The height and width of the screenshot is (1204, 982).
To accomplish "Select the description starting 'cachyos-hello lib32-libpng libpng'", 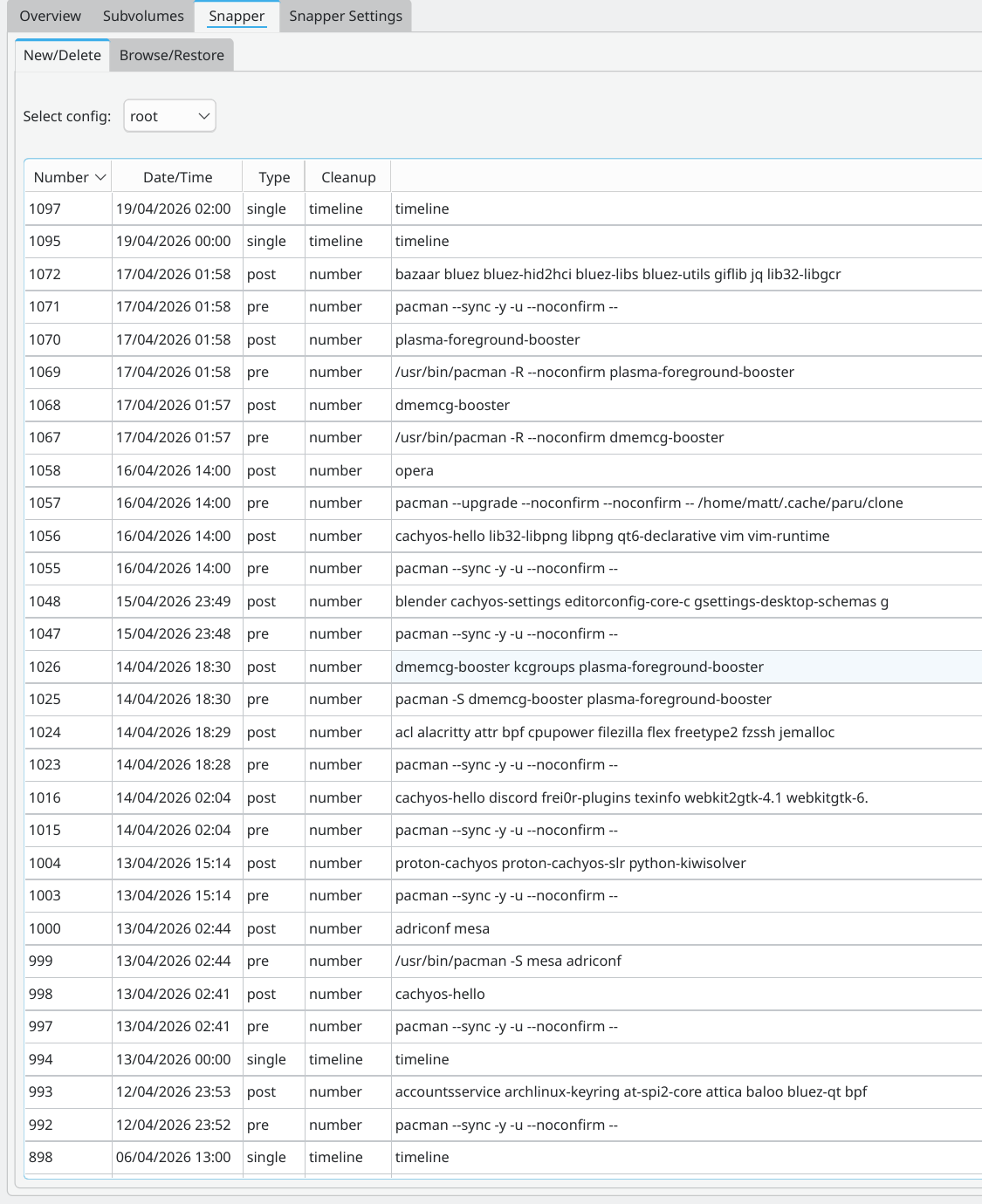I will (x=612, y=536).
